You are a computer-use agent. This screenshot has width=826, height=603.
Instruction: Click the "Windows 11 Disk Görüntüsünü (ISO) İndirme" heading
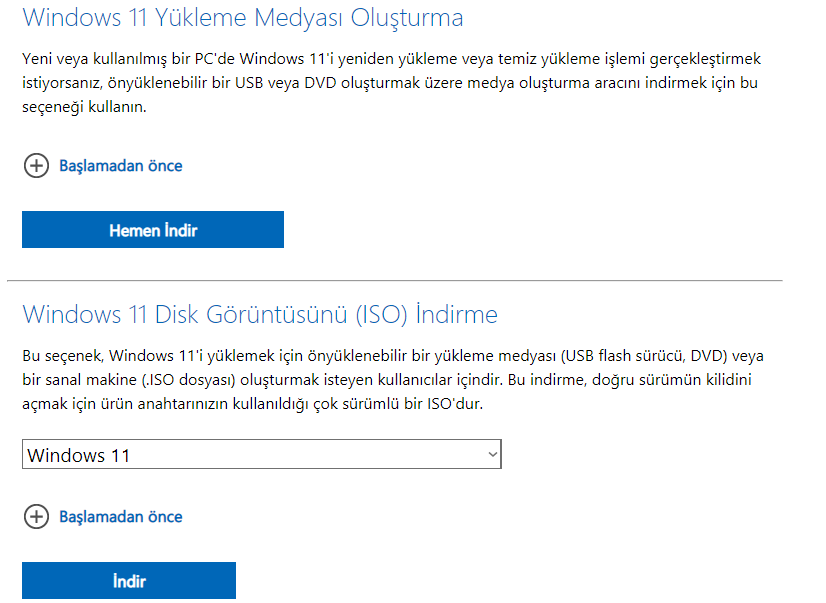pyautogui.click(x=260, y=315)
